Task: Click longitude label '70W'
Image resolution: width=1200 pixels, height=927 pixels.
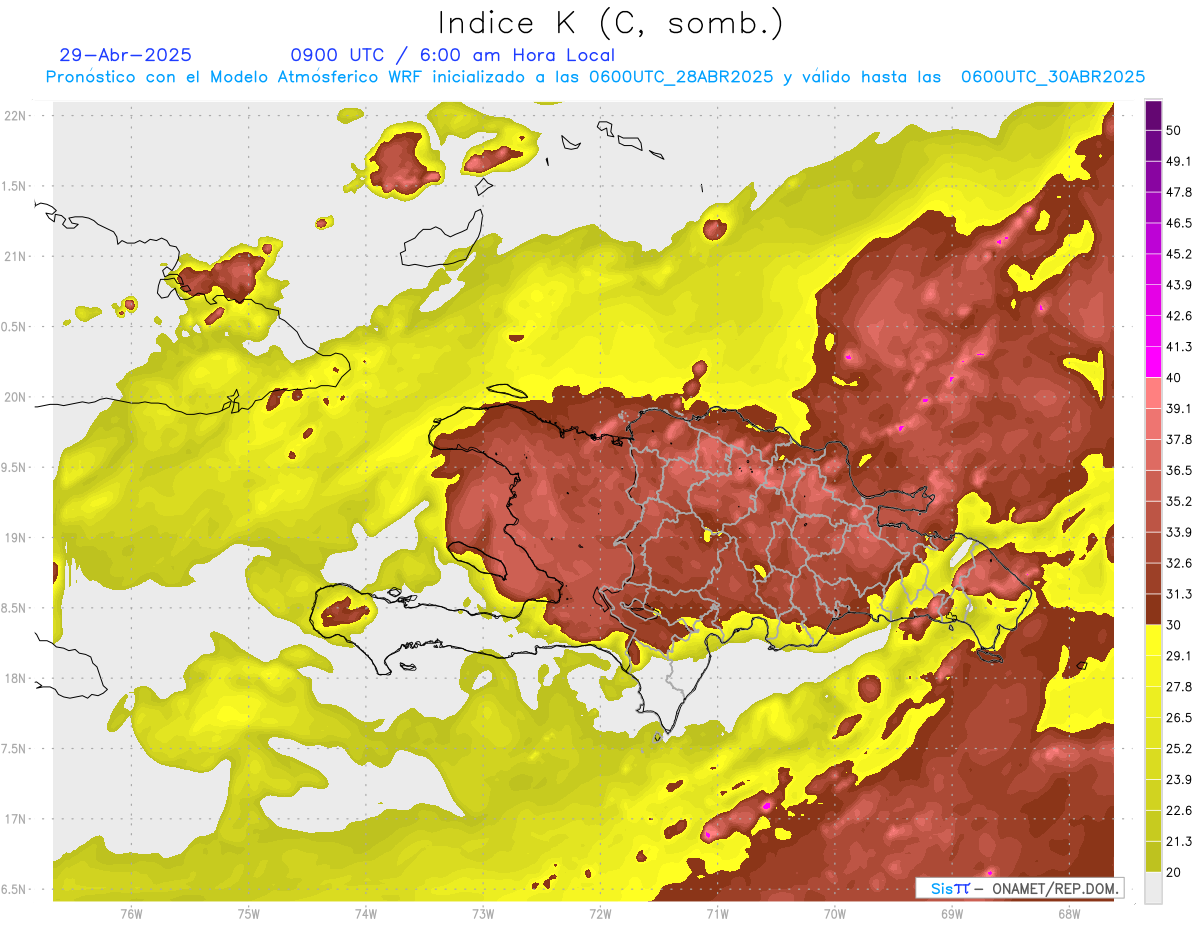Action: click(835, 914)
